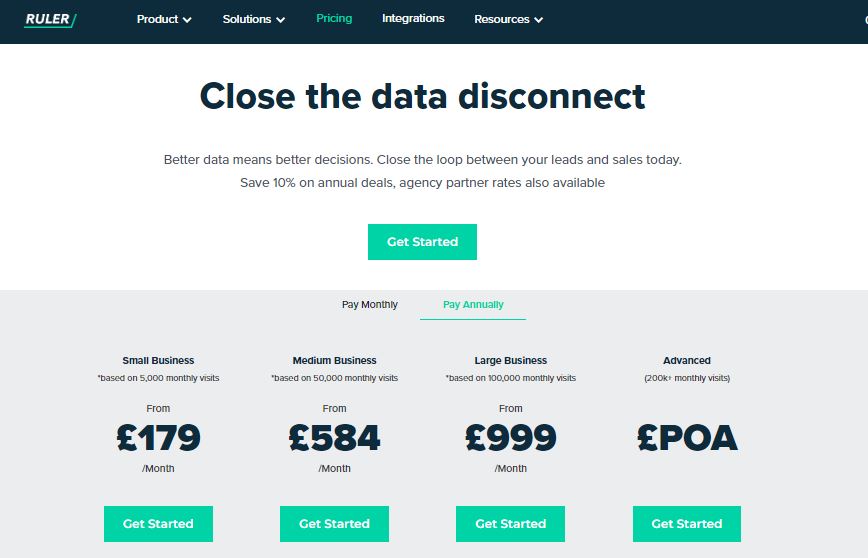Screen dimensions: 868x558
Task: Select the Pay Annually tab
Action: (473, 304)
